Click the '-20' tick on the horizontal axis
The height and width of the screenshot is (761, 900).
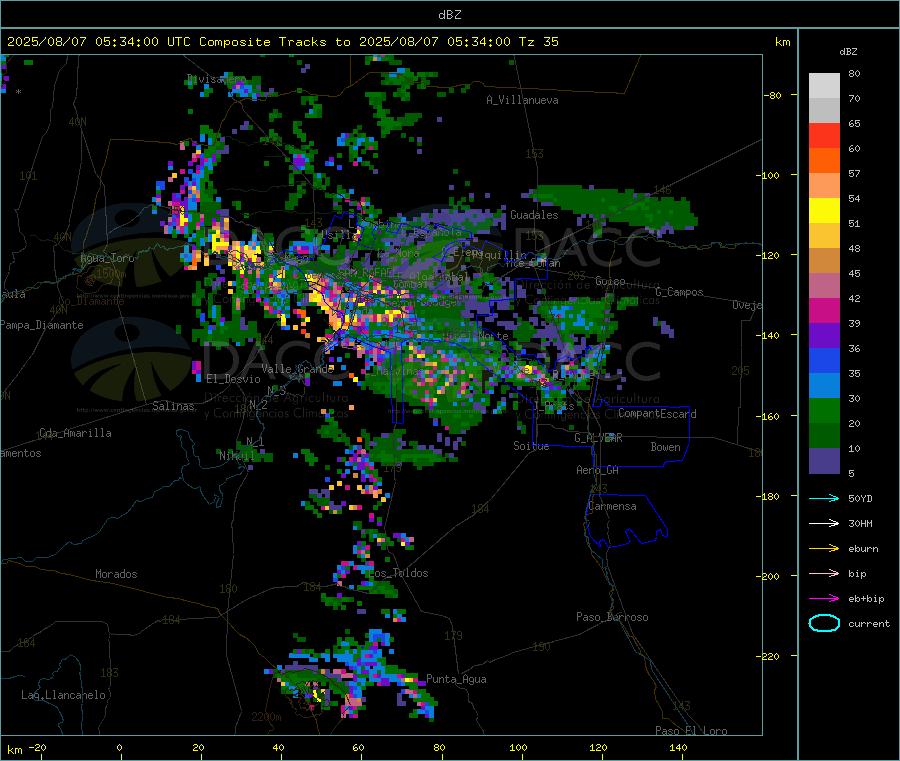tap(37, 747)
